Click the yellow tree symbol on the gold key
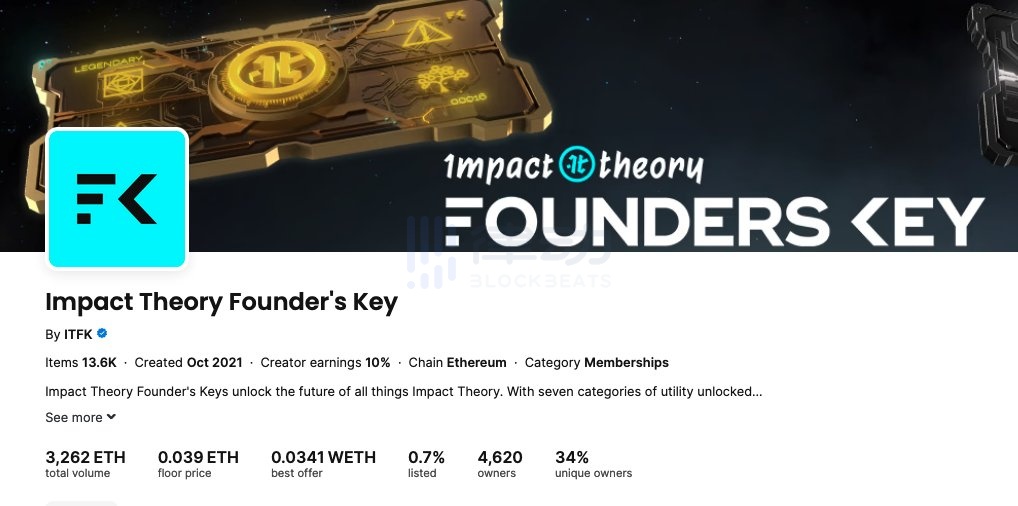 [442, 78]
